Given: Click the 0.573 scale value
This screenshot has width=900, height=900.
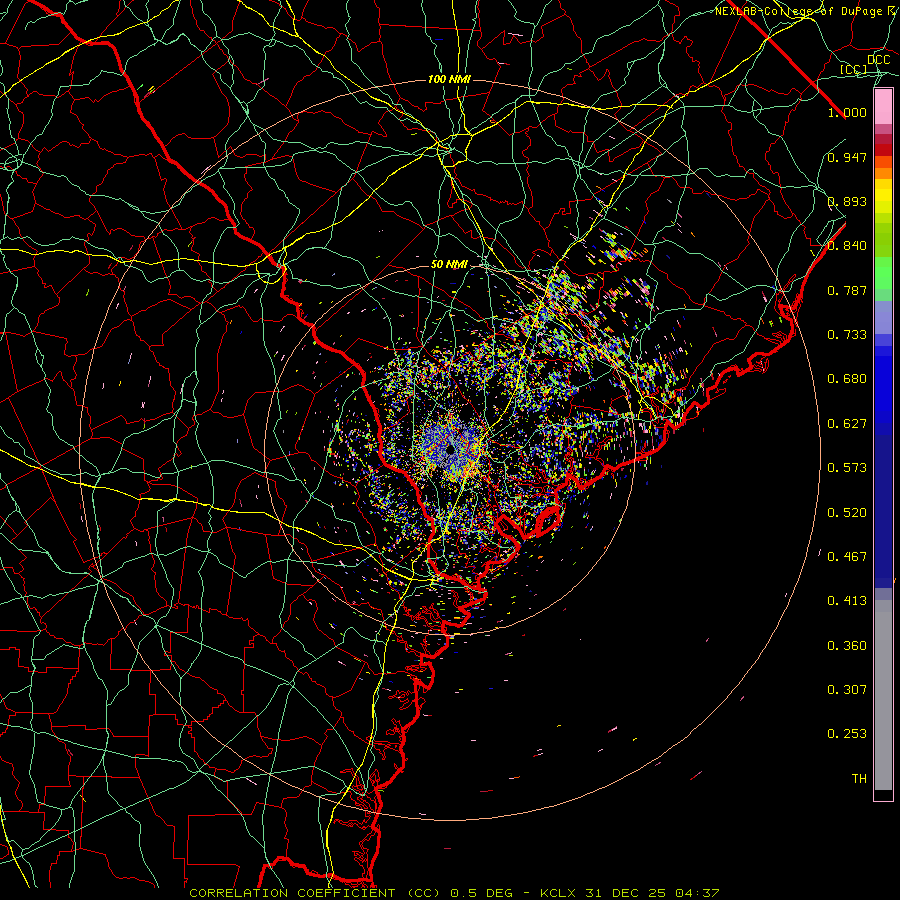Looking at the screenshot, I should [x=847, y=468].
